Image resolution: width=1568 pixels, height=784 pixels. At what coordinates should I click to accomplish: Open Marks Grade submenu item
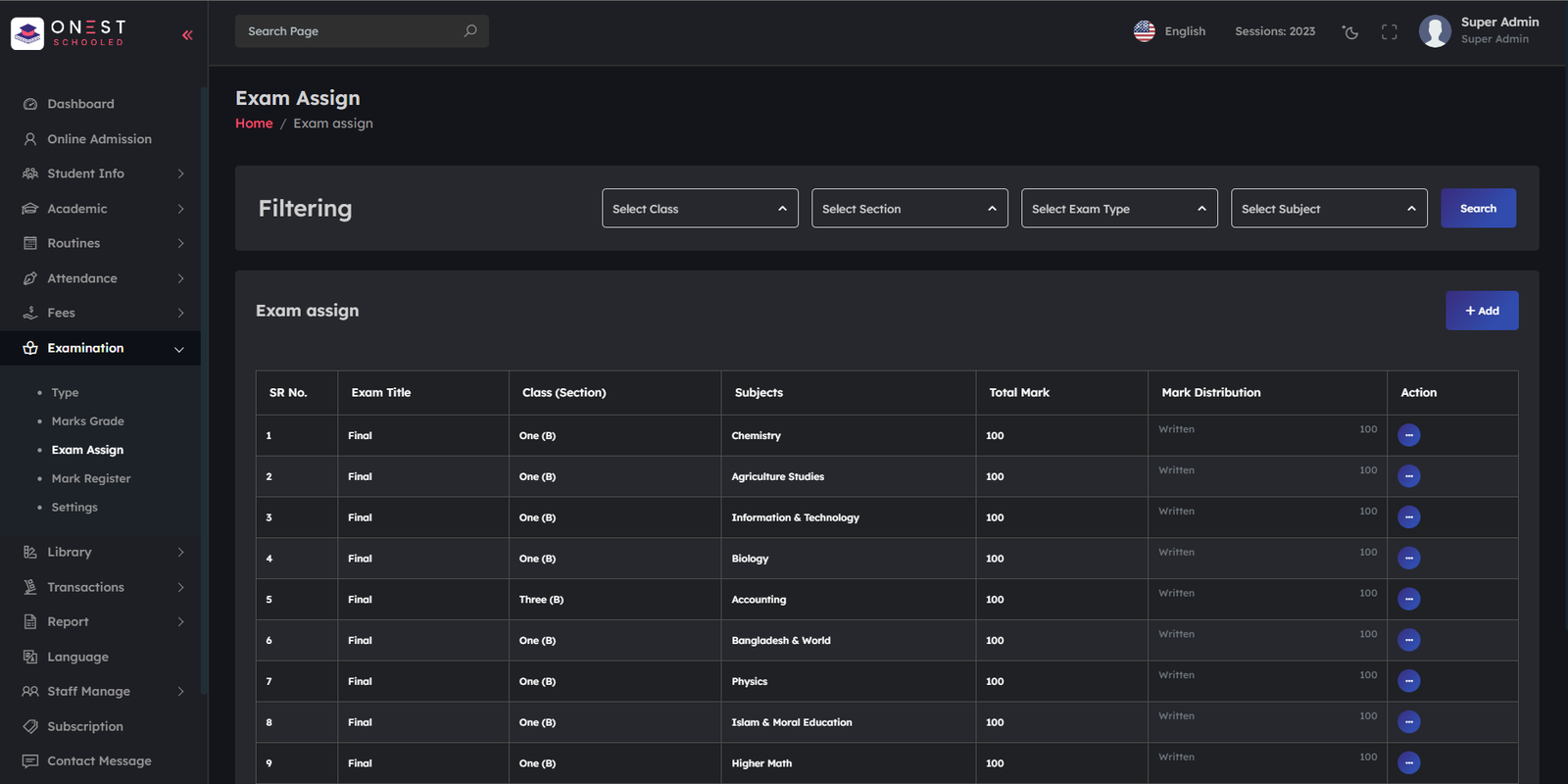(87, 421)
